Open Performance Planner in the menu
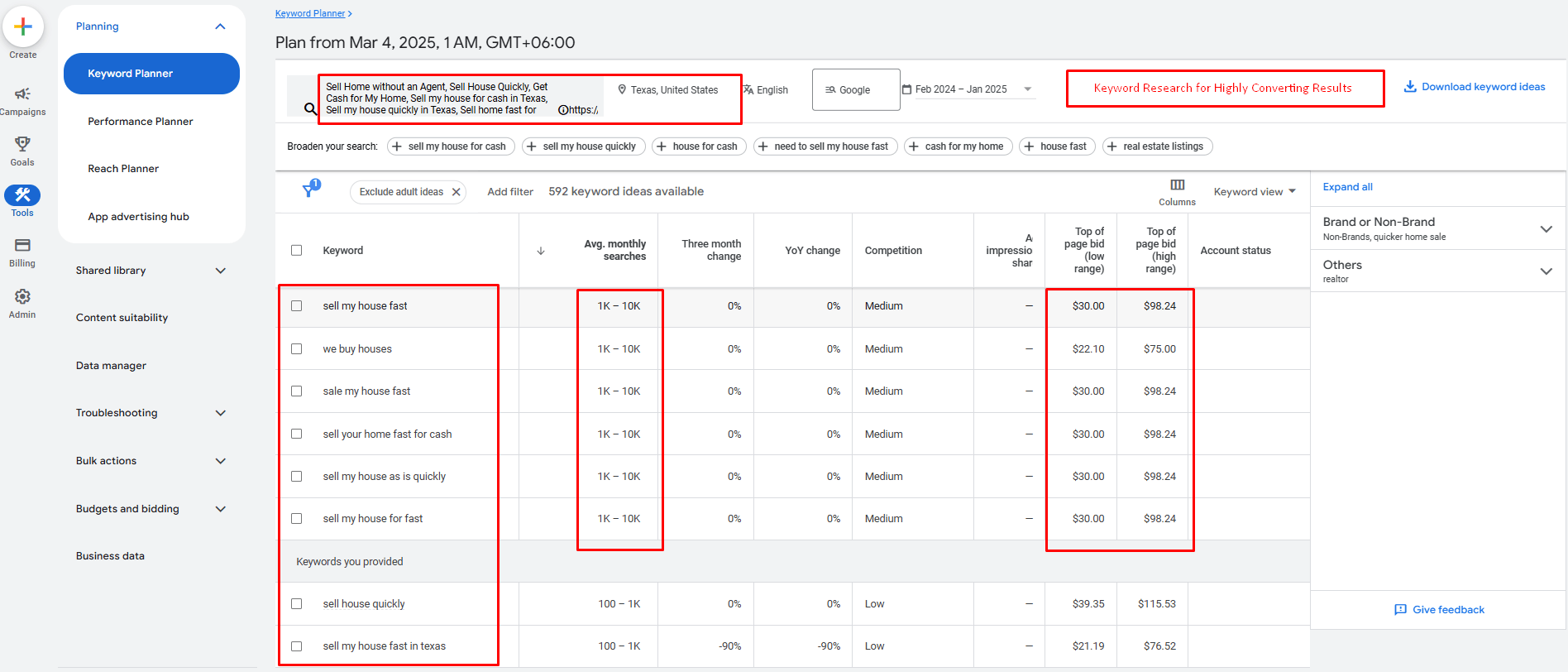Image resolution: width=1568 pixels, height=672 pixels. (x=141, y=122)
